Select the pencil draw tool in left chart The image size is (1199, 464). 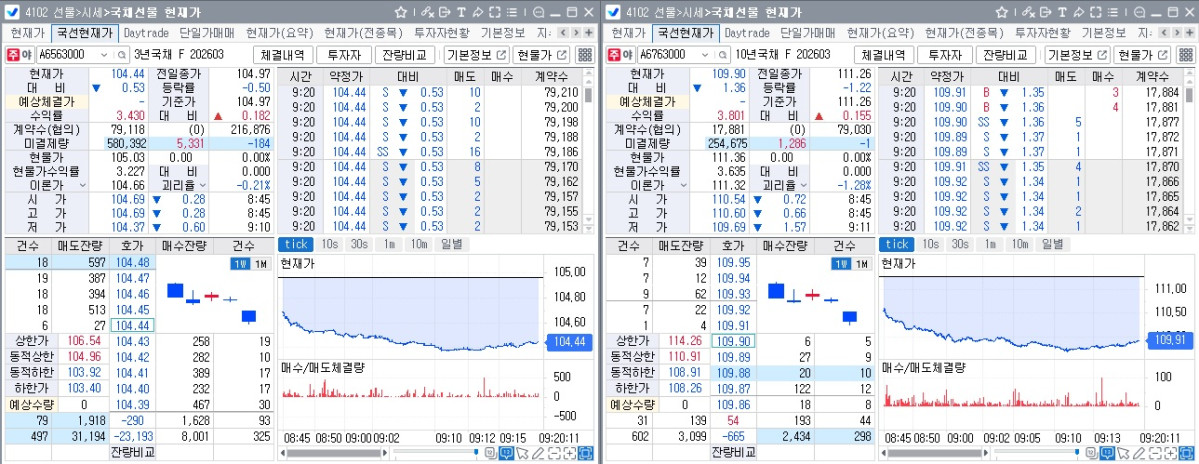coord(538,453)
